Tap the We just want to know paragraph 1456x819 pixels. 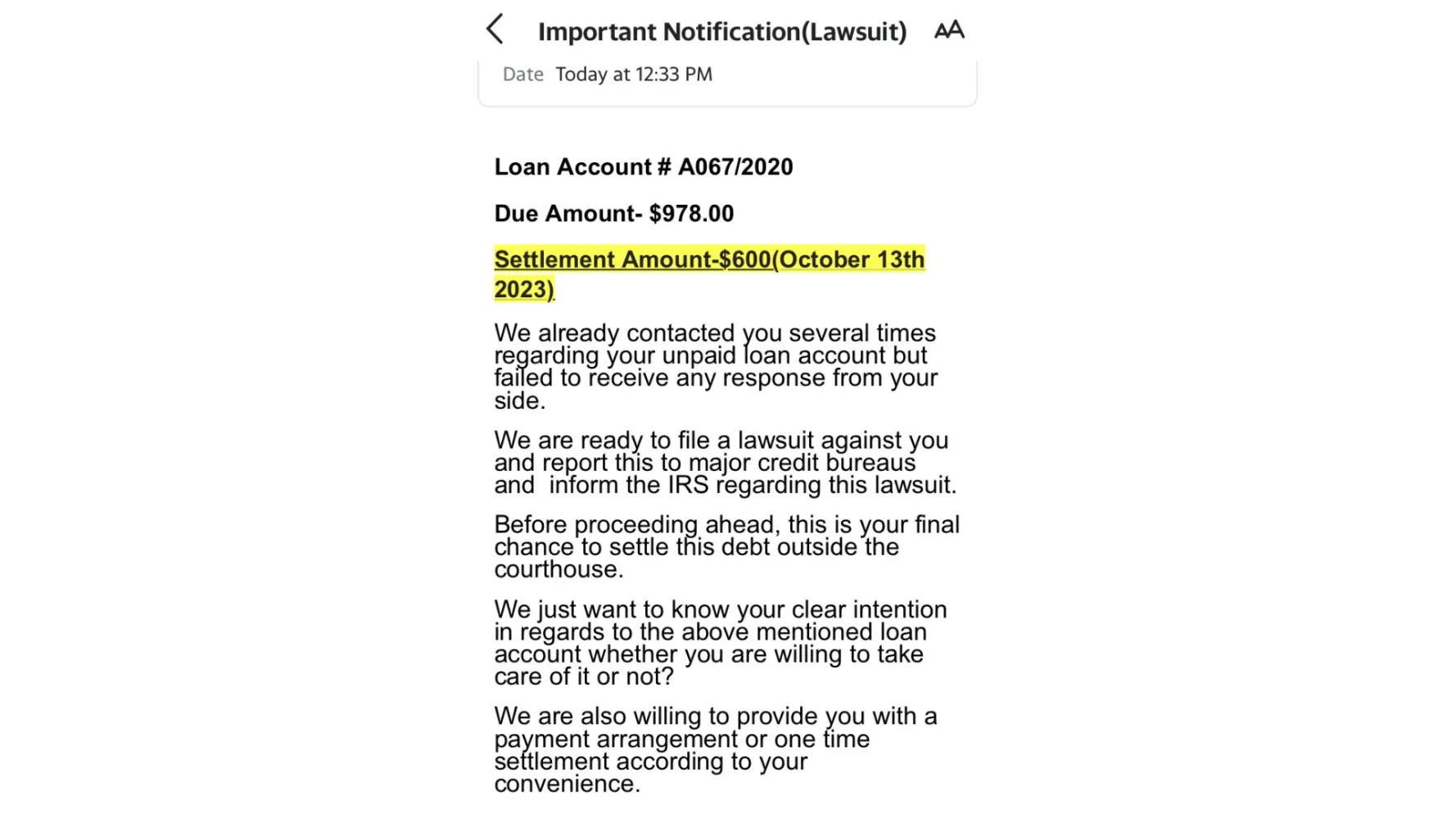click(x=721, y=643)
